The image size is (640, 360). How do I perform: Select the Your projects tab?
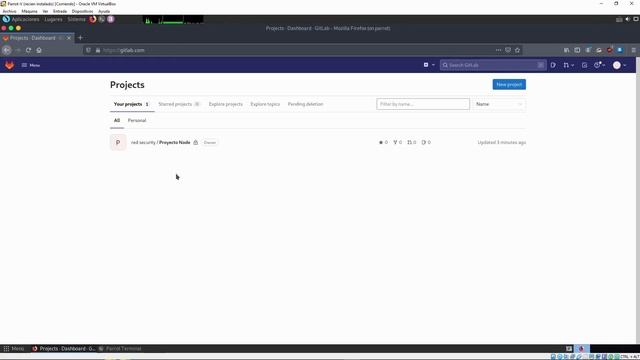point(131,104)
